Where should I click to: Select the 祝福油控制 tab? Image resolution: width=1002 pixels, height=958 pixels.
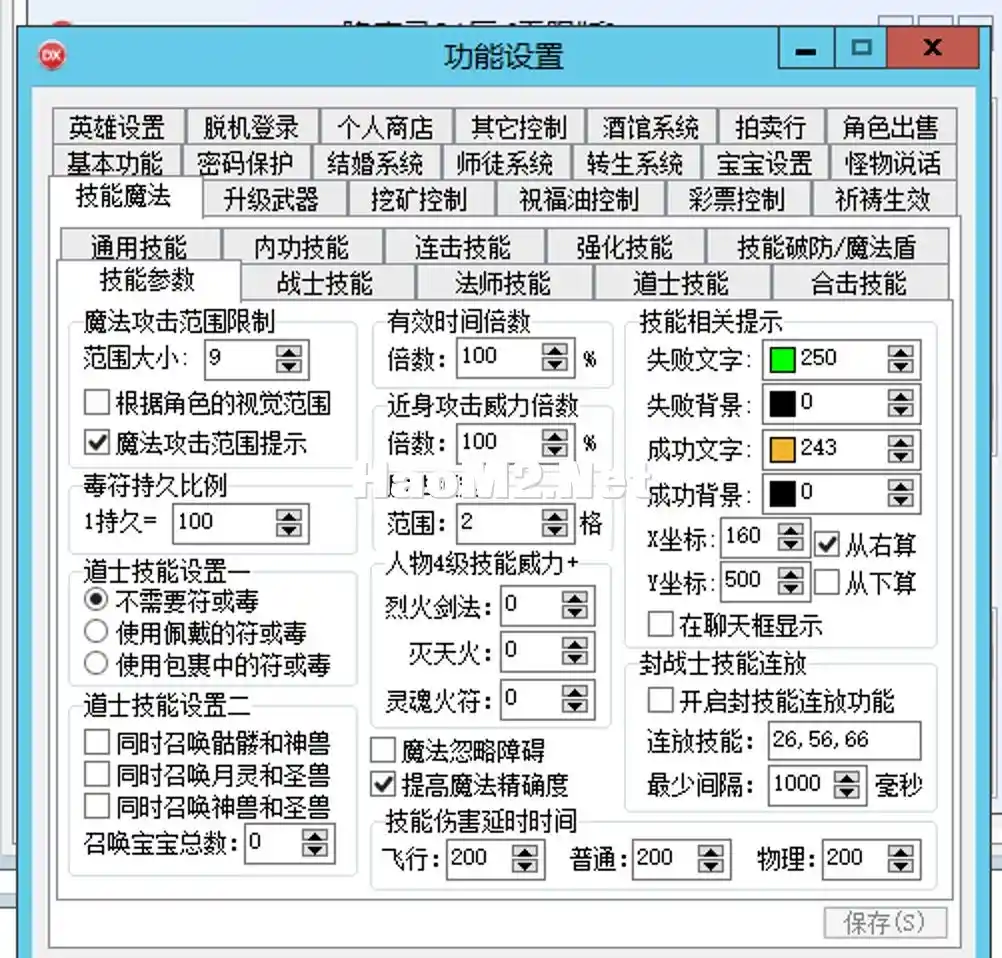[580, 199]
